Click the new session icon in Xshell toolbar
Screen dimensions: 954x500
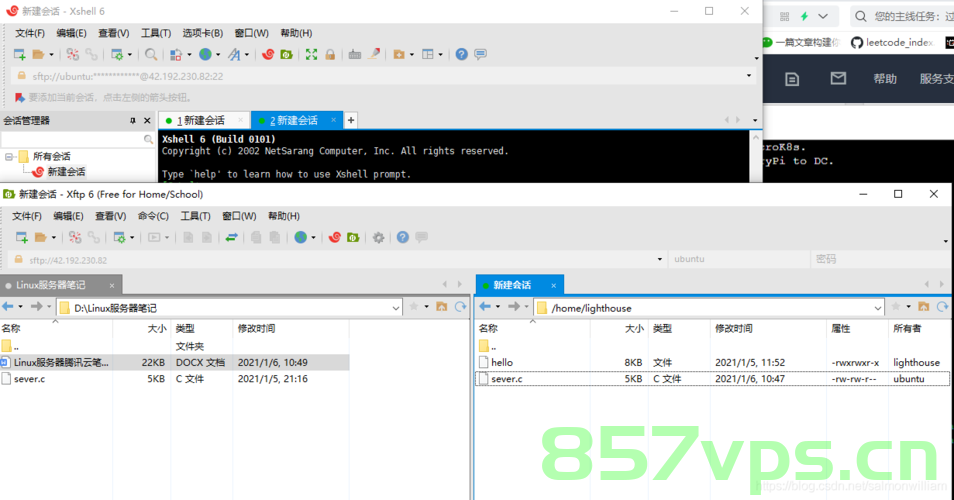pos(19,55)
